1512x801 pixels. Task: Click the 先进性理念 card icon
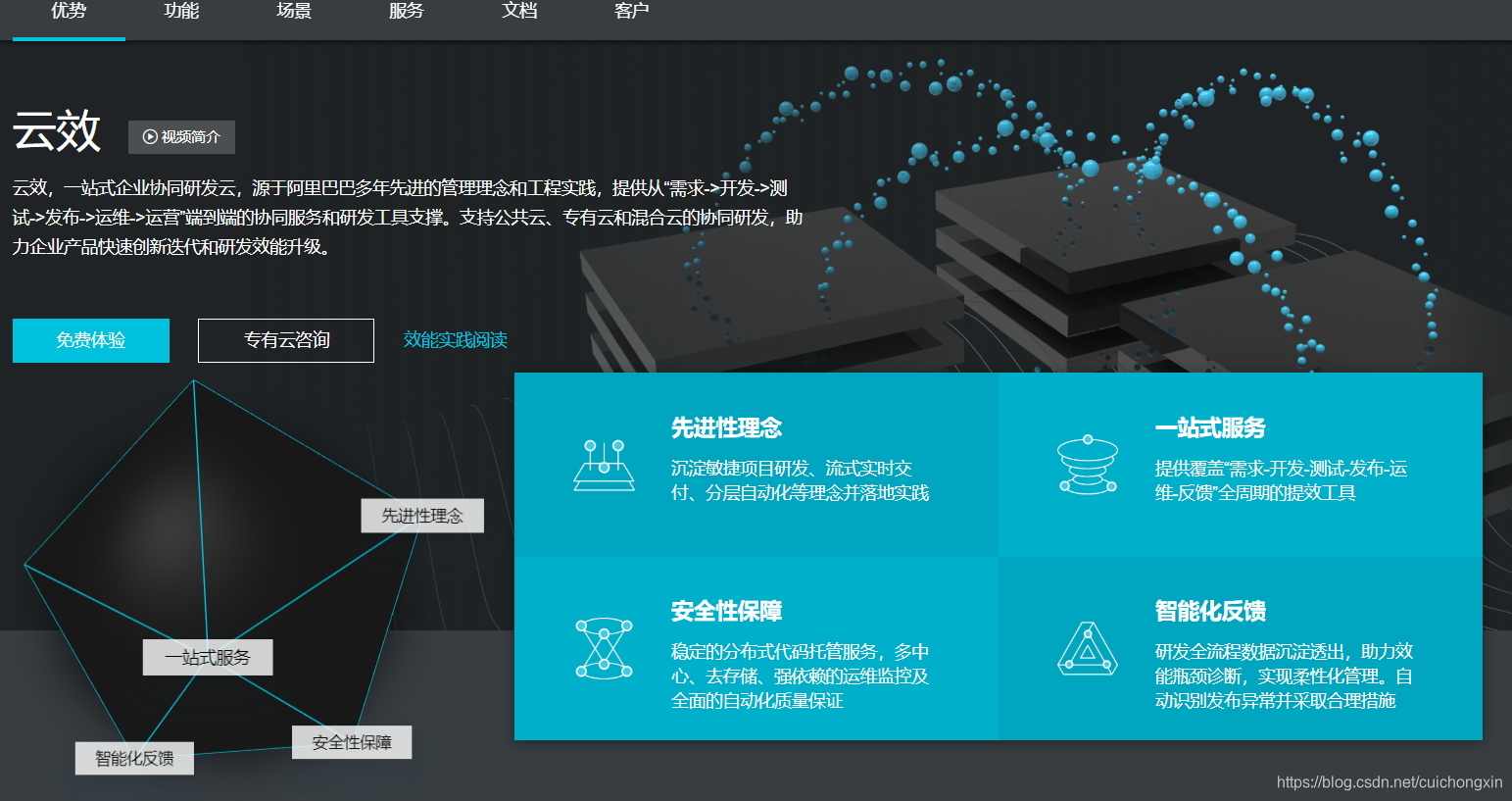[604, 465]
